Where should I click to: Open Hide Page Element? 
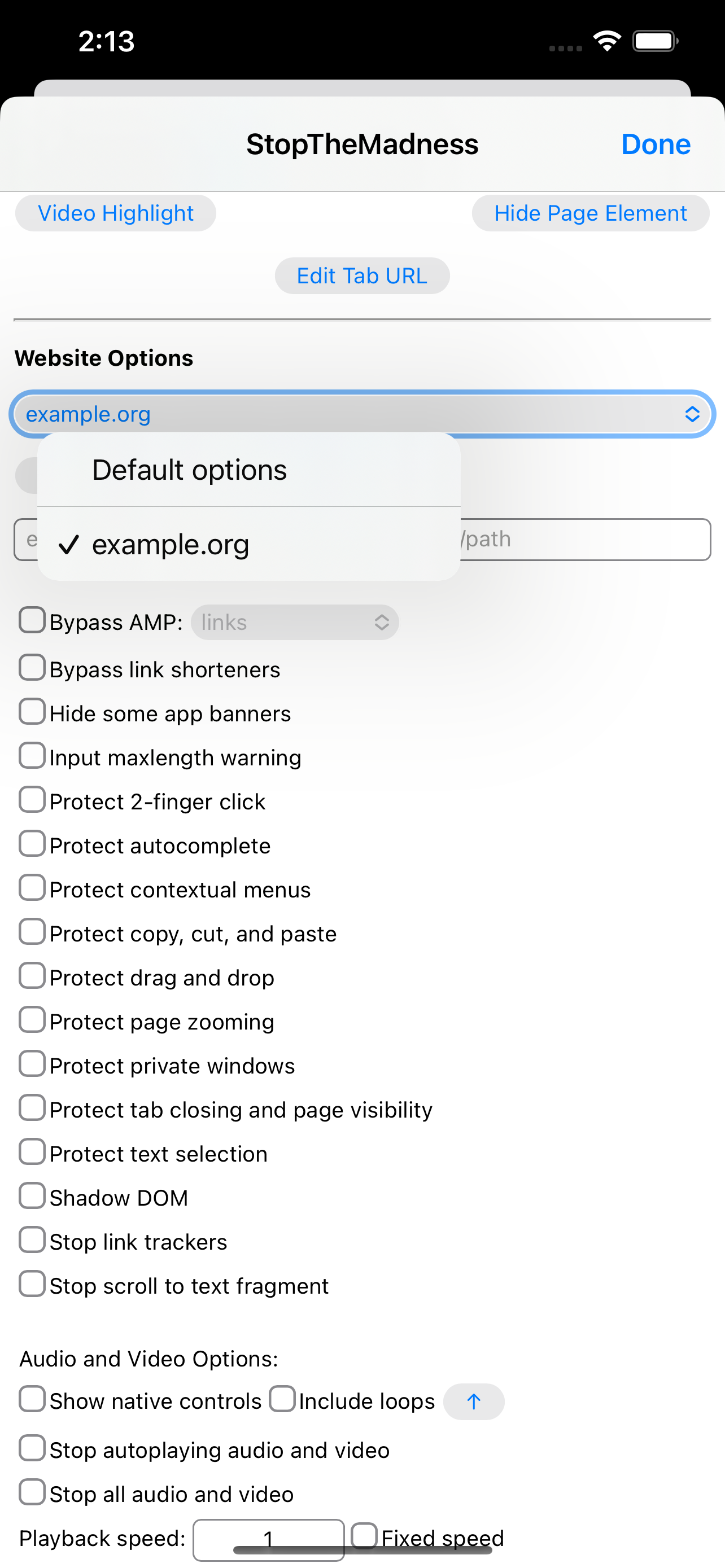pyautogui.click(x=590, y=214)
